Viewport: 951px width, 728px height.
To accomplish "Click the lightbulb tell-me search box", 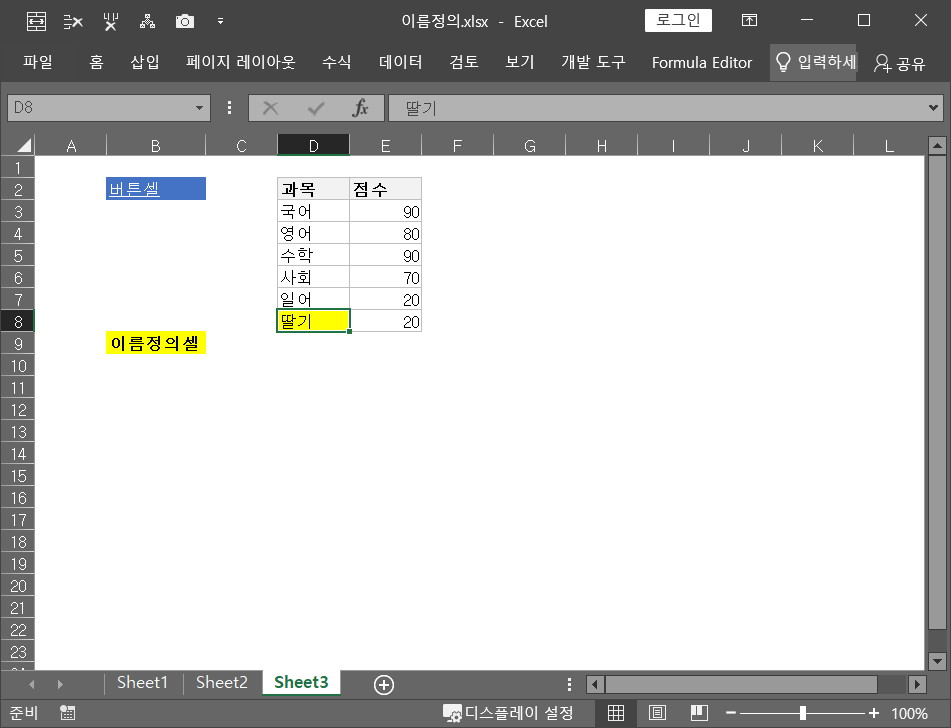I will tap(813, 62).
